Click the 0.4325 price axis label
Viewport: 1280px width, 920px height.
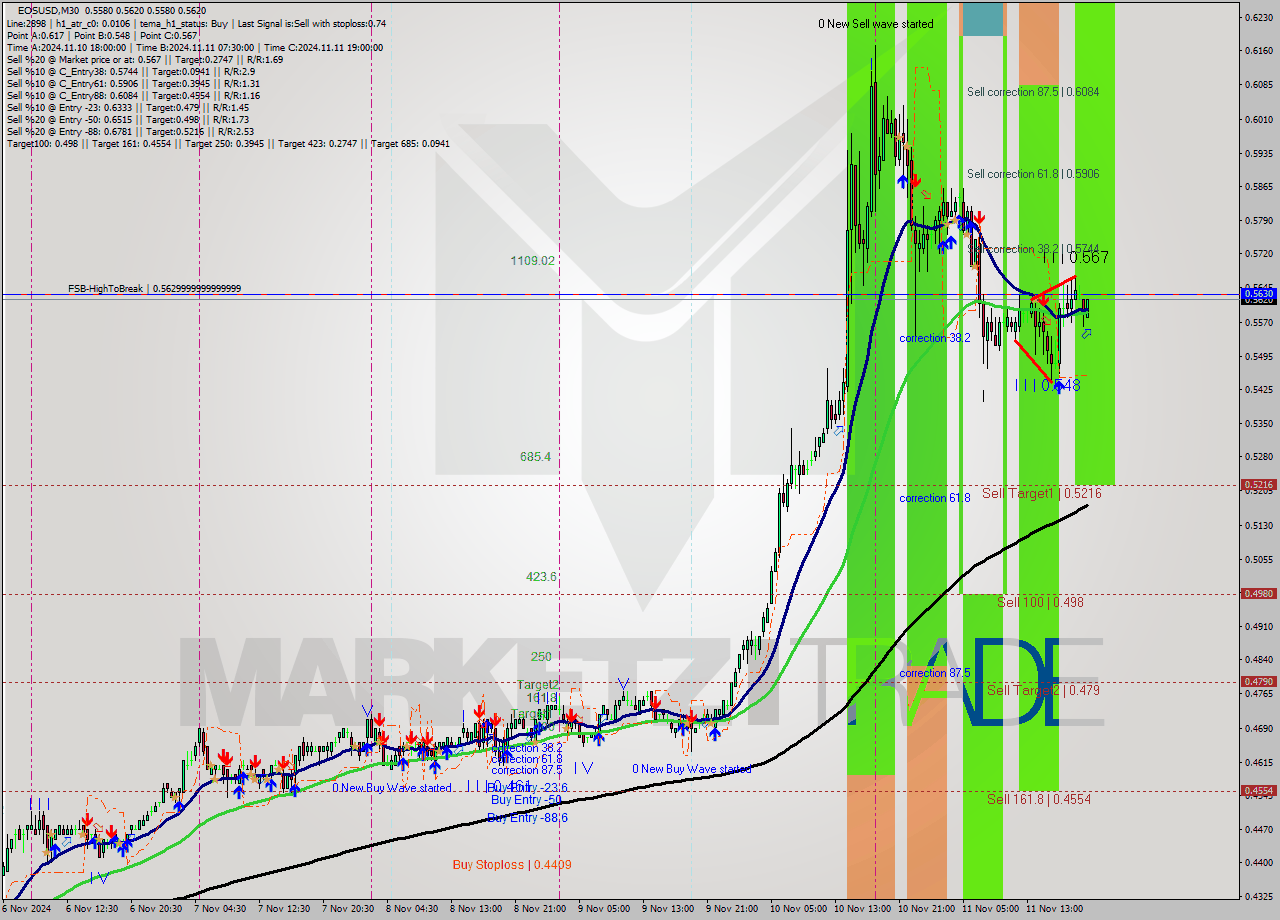tap(1260, 896)
